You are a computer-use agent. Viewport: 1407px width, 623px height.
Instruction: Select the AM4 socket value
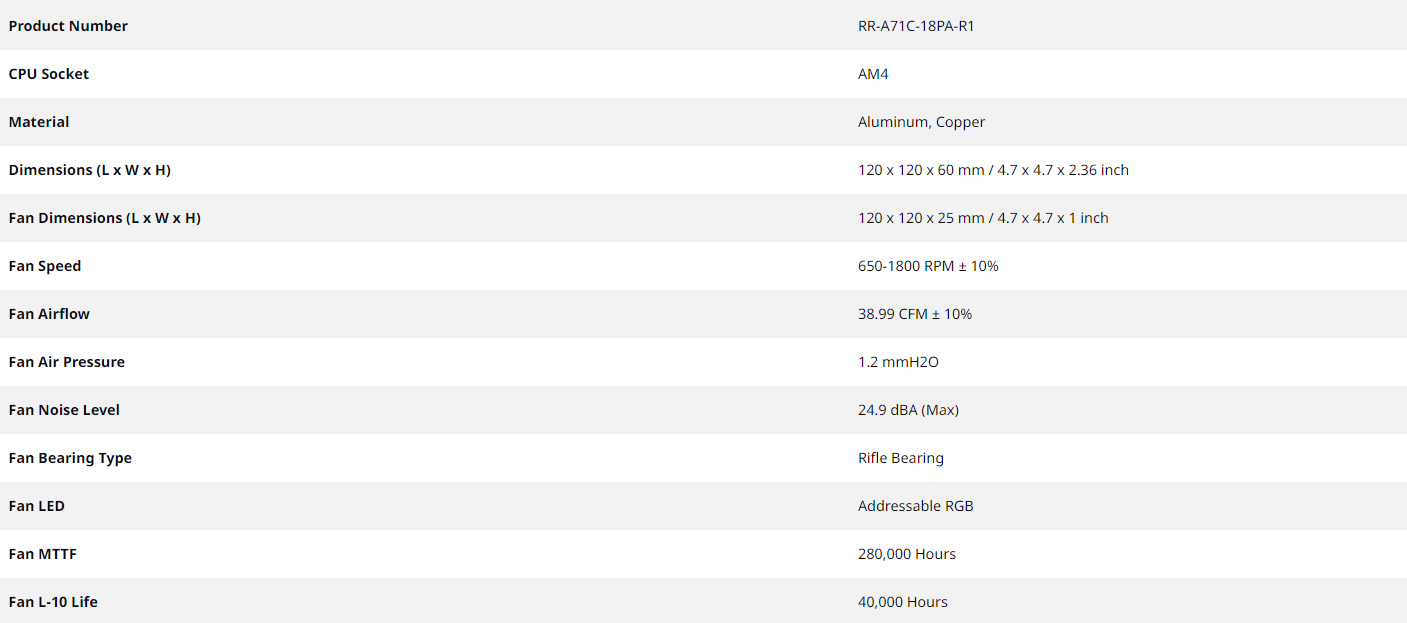click(873, 74)
